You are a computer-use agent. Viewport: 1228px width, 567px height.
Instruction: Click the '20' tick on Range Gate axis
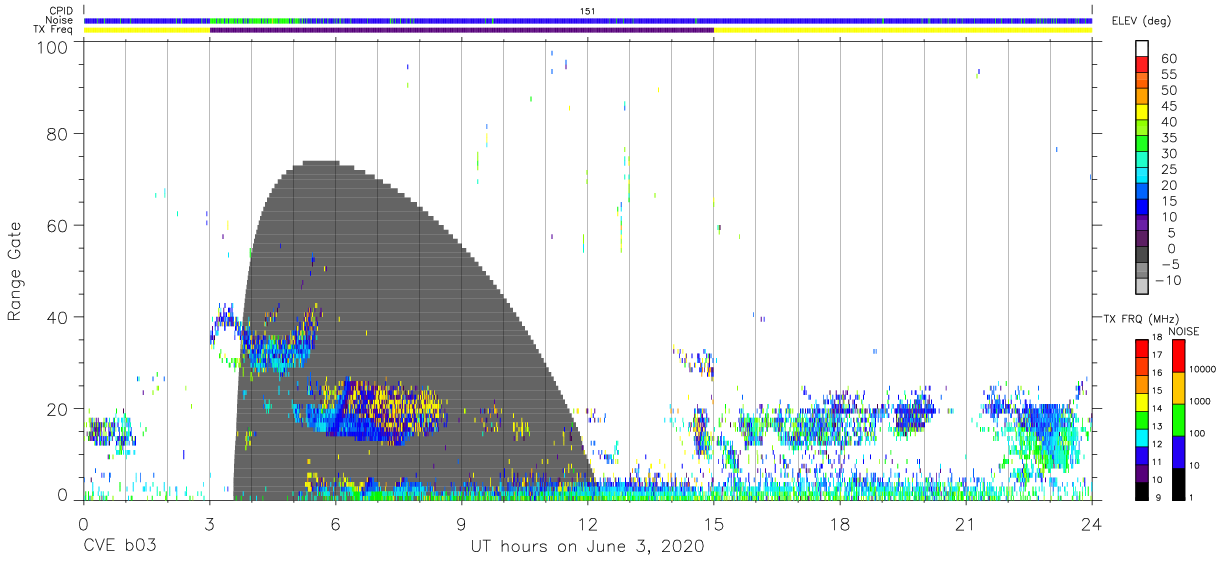[57, 409]
